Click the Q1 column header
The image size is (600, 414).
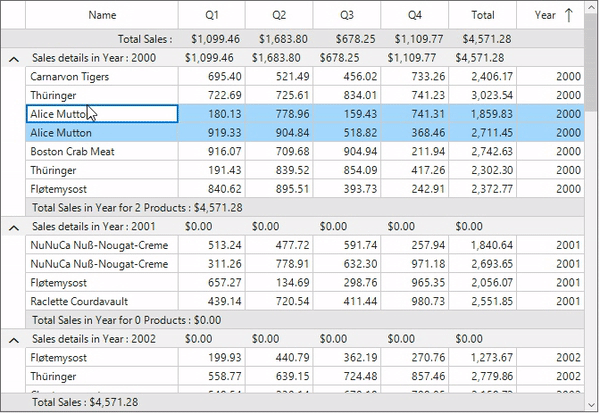pos(211,15)
